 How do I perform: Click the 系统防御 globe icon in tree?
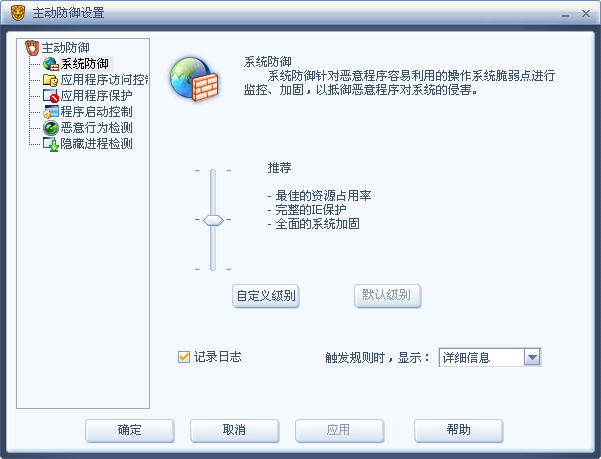point(51,64)
